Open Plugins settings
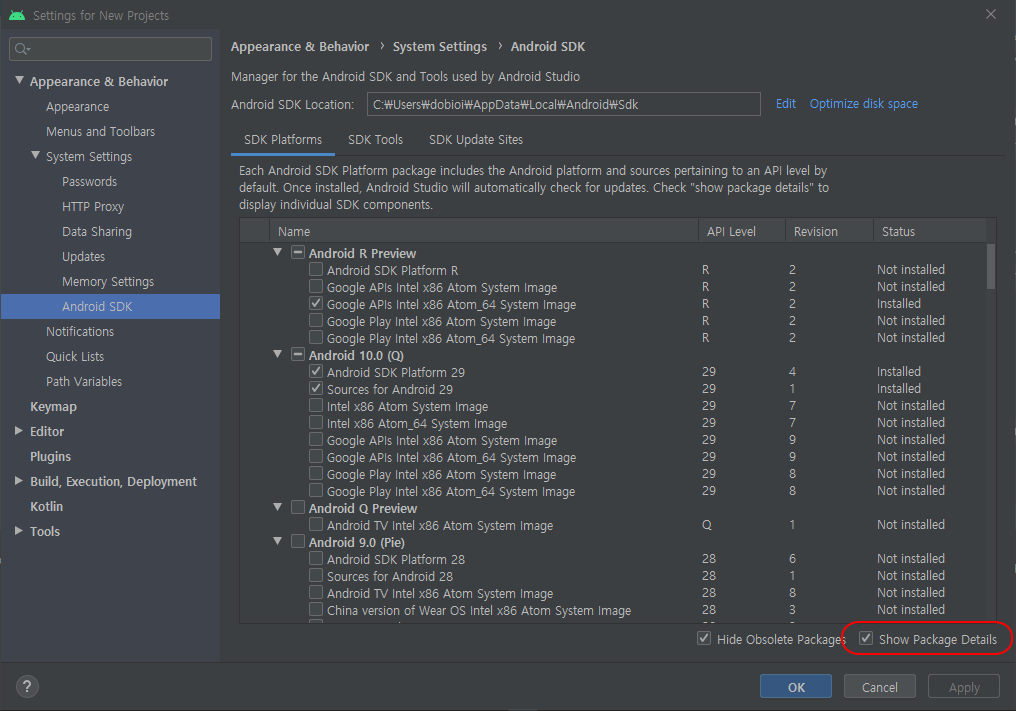This screenshot has width=1016, height=711. point(51,456)
